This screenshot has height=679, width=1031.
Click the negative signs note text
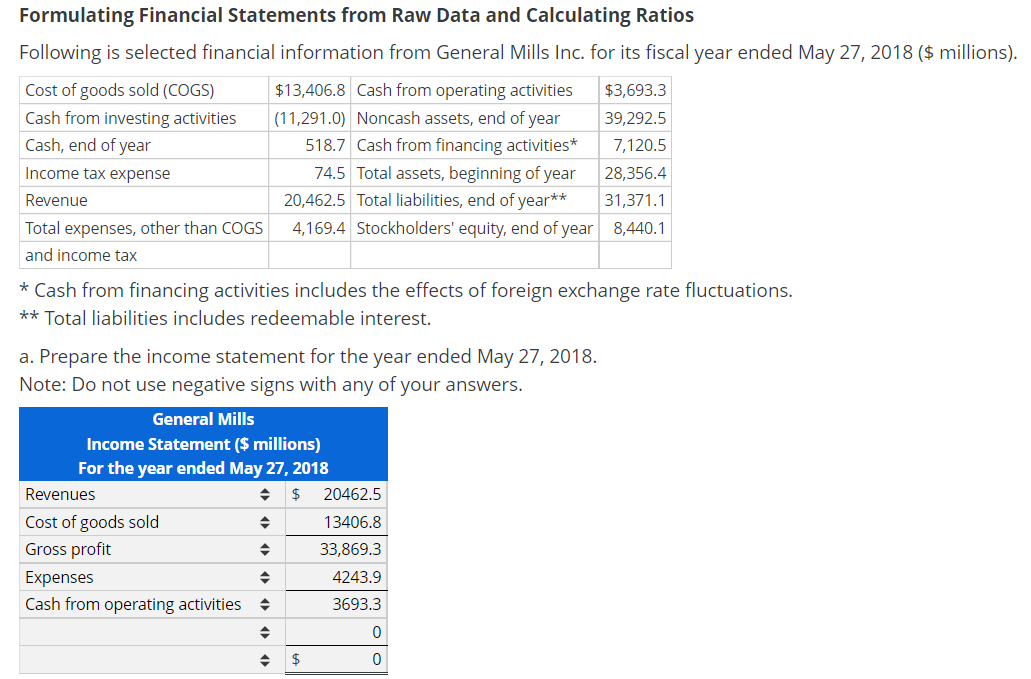tap(271, 384)
